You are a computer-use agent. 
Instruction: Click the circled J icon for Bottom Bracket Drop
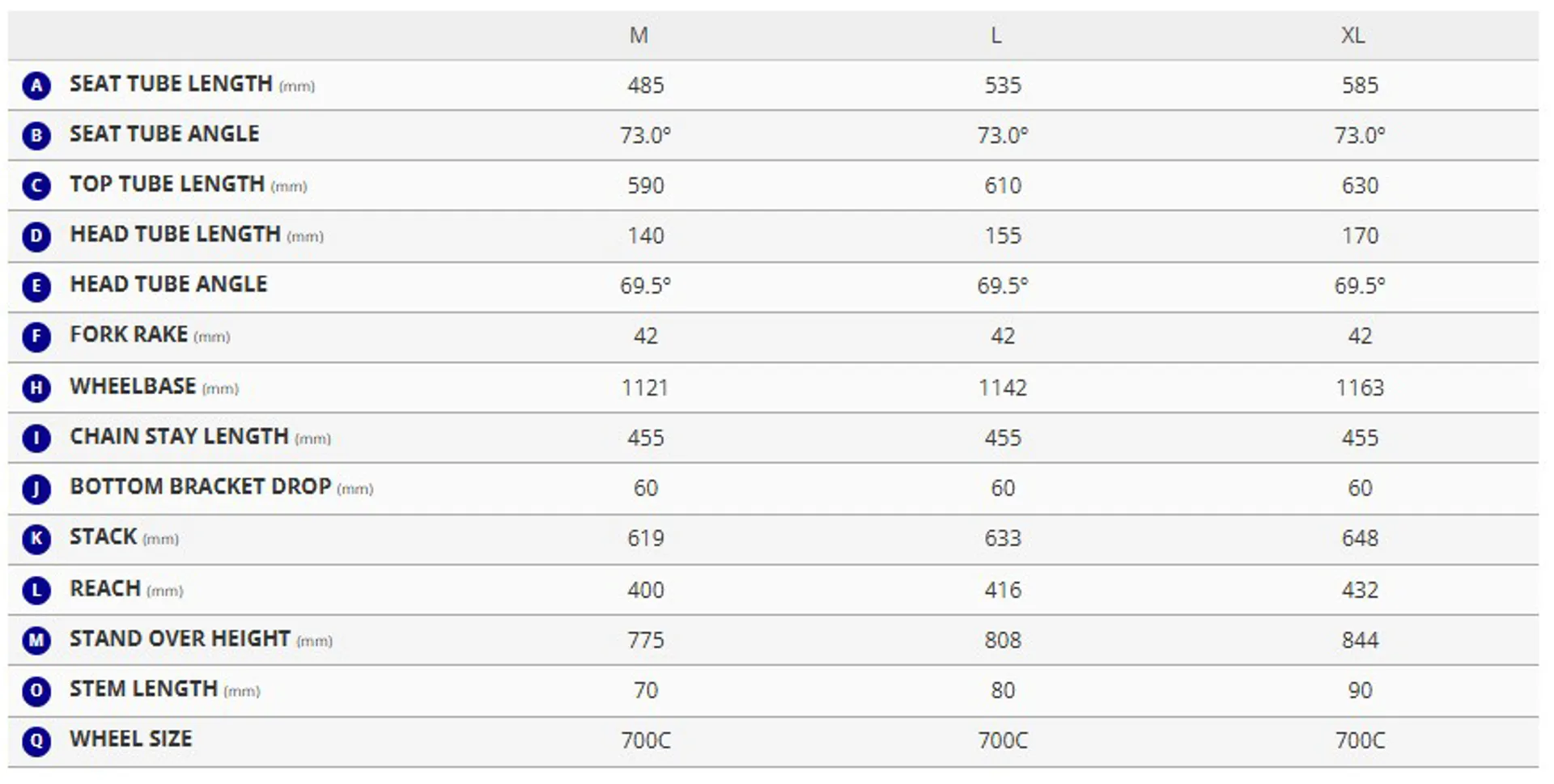pyautogui.click(x=36, y=489)
